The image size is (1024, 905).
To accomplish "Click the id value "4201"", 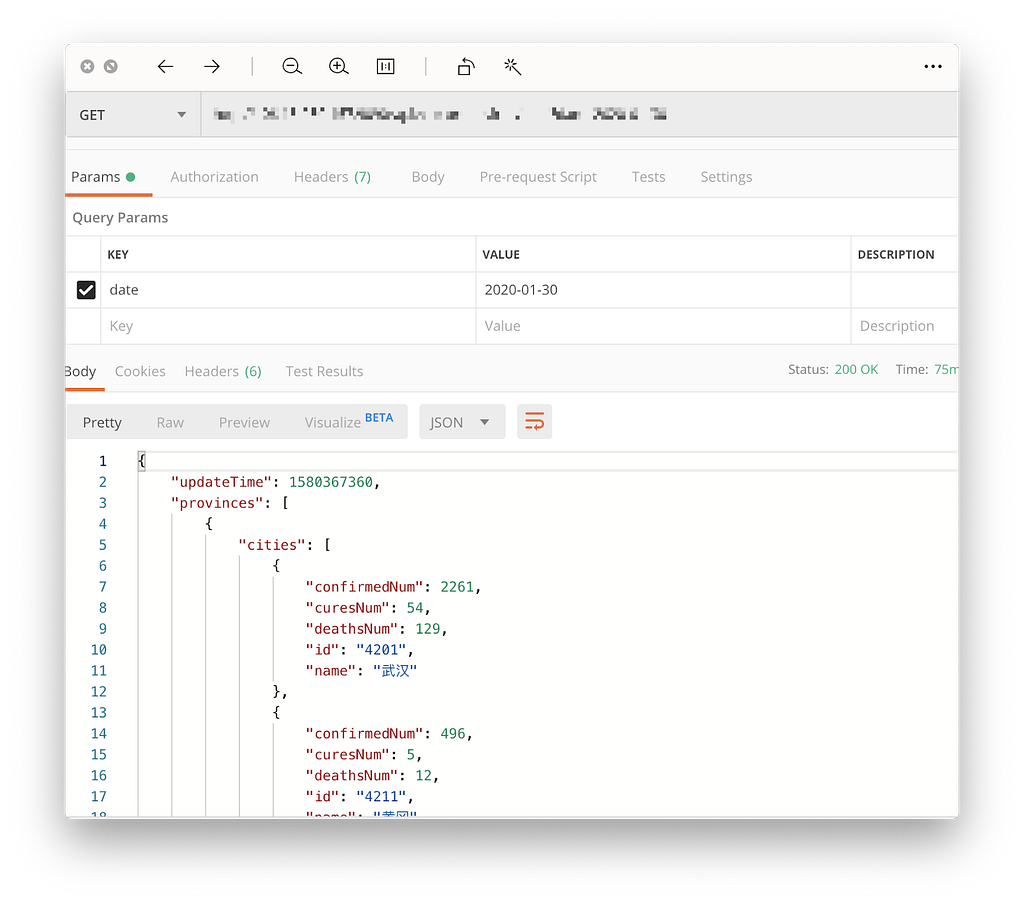I will coord(381,650).
